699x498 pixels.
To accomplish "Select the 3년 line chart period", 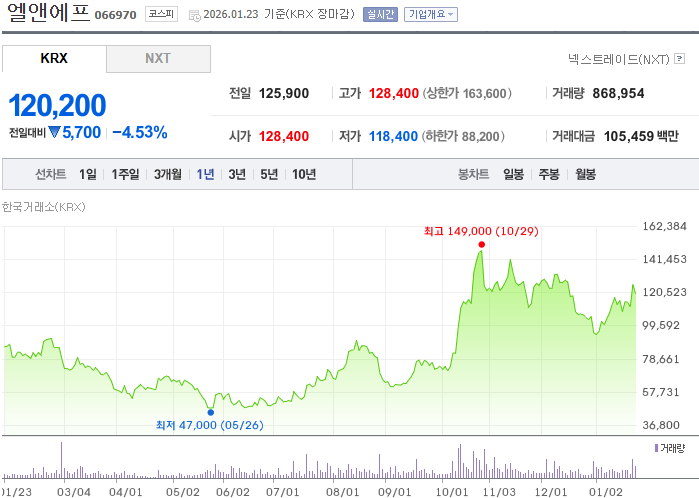I will [237, 174].
